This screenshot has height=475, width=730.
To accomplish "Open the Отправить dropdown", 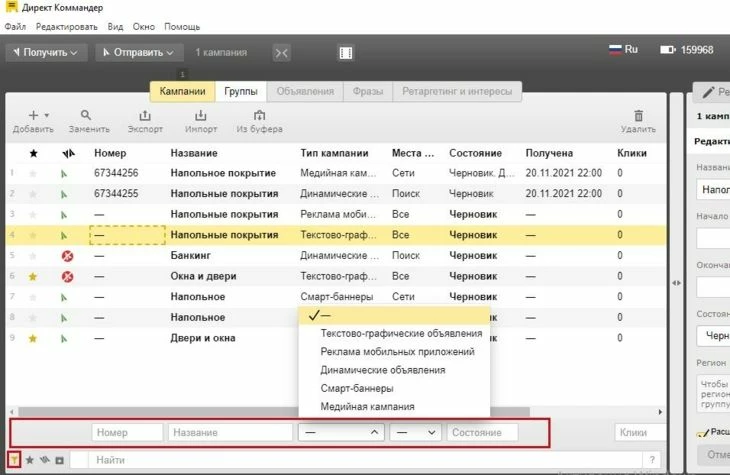I will pos(140,53).
